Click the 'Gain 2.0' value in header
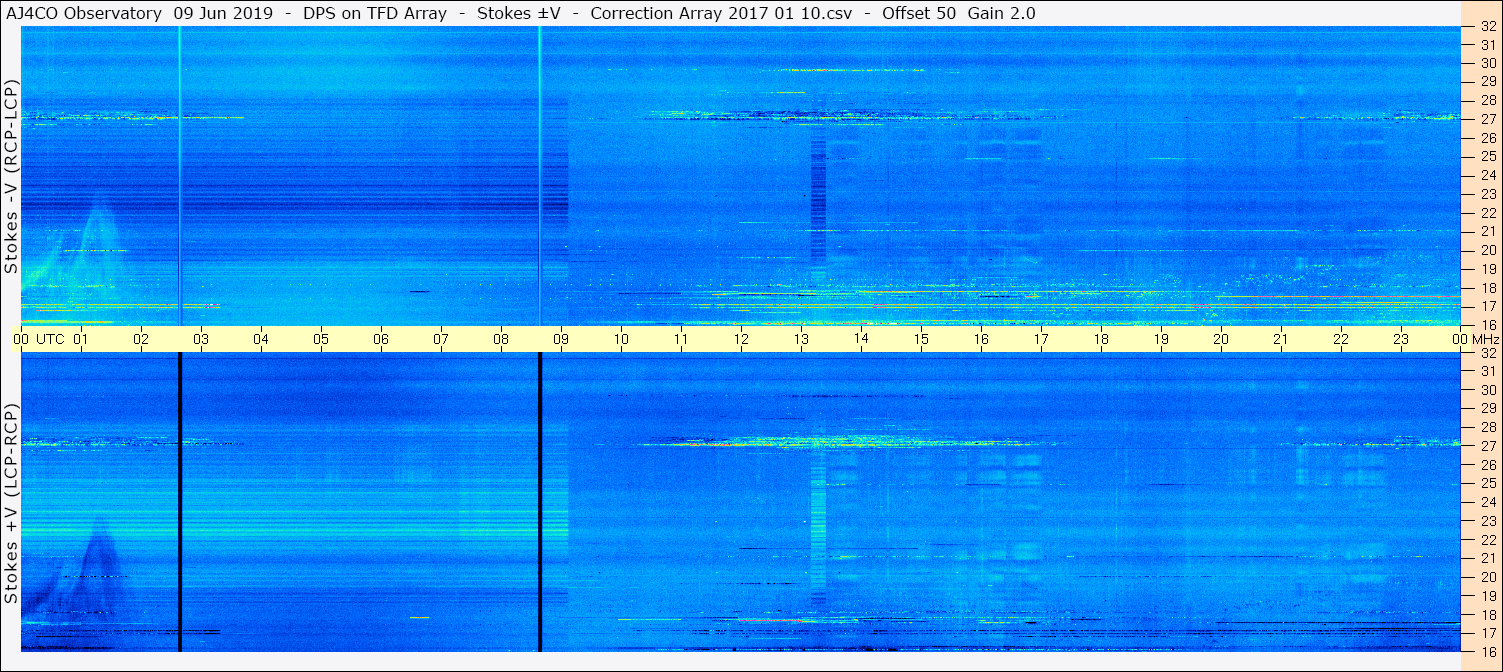This screenshot has width=1503, height=672. coord(1002,13)
